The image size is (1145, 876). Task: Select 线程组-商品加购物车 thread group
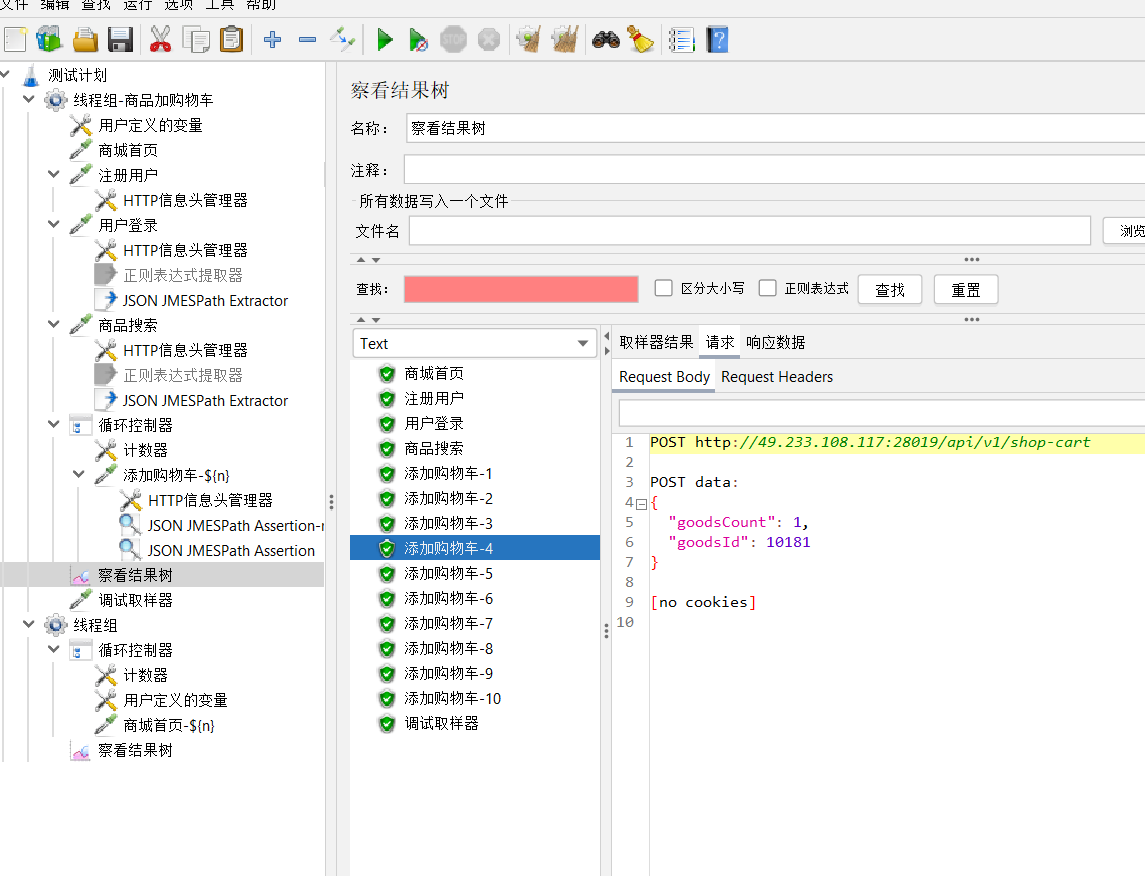[x=143, y=100]
